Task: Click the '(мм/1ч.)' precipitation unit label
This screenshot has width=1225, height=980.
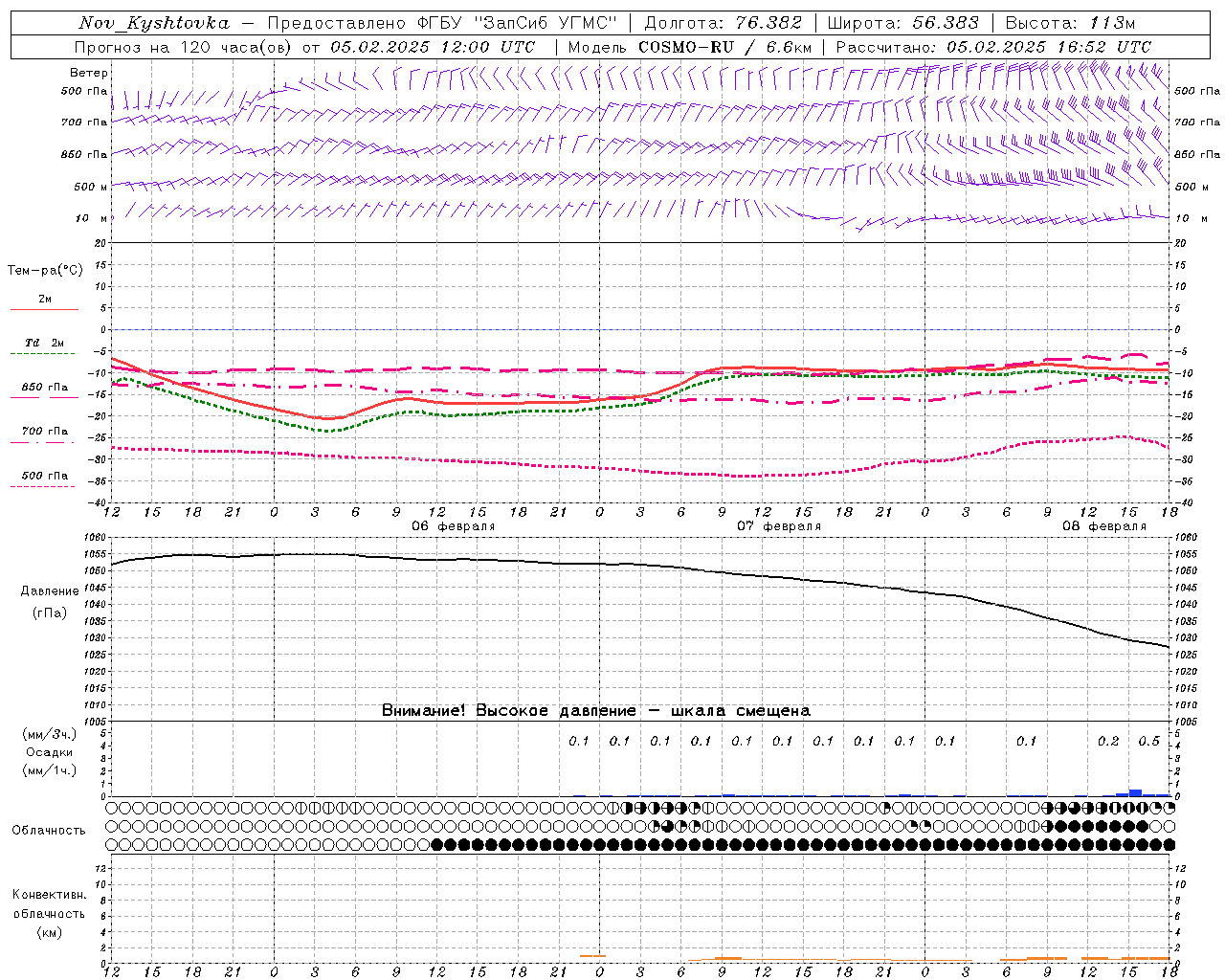Action: 50,770
